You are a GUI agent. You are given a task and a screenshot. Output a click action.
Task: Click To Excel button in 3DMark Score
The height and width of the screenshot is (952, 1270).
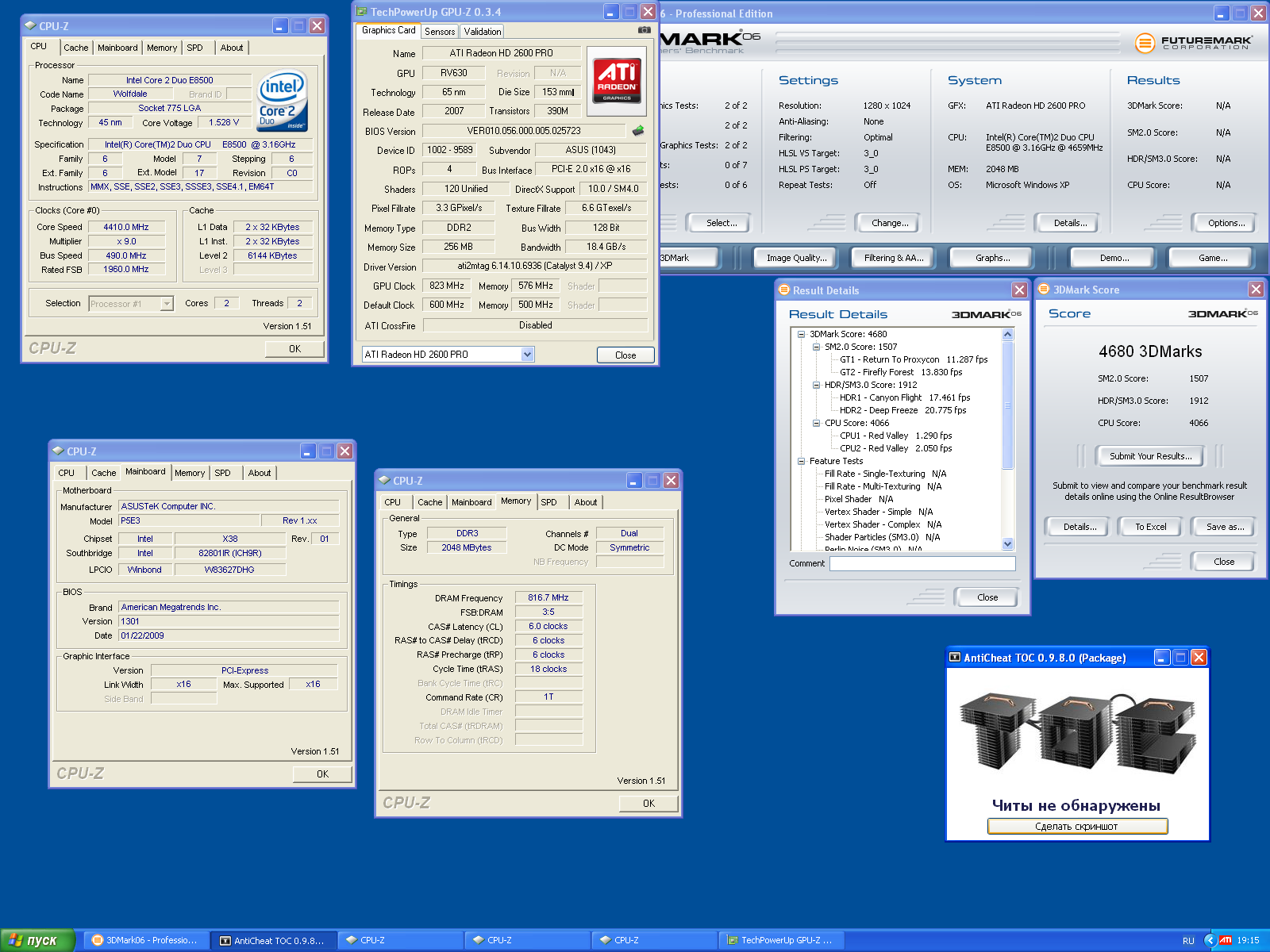1150,527
